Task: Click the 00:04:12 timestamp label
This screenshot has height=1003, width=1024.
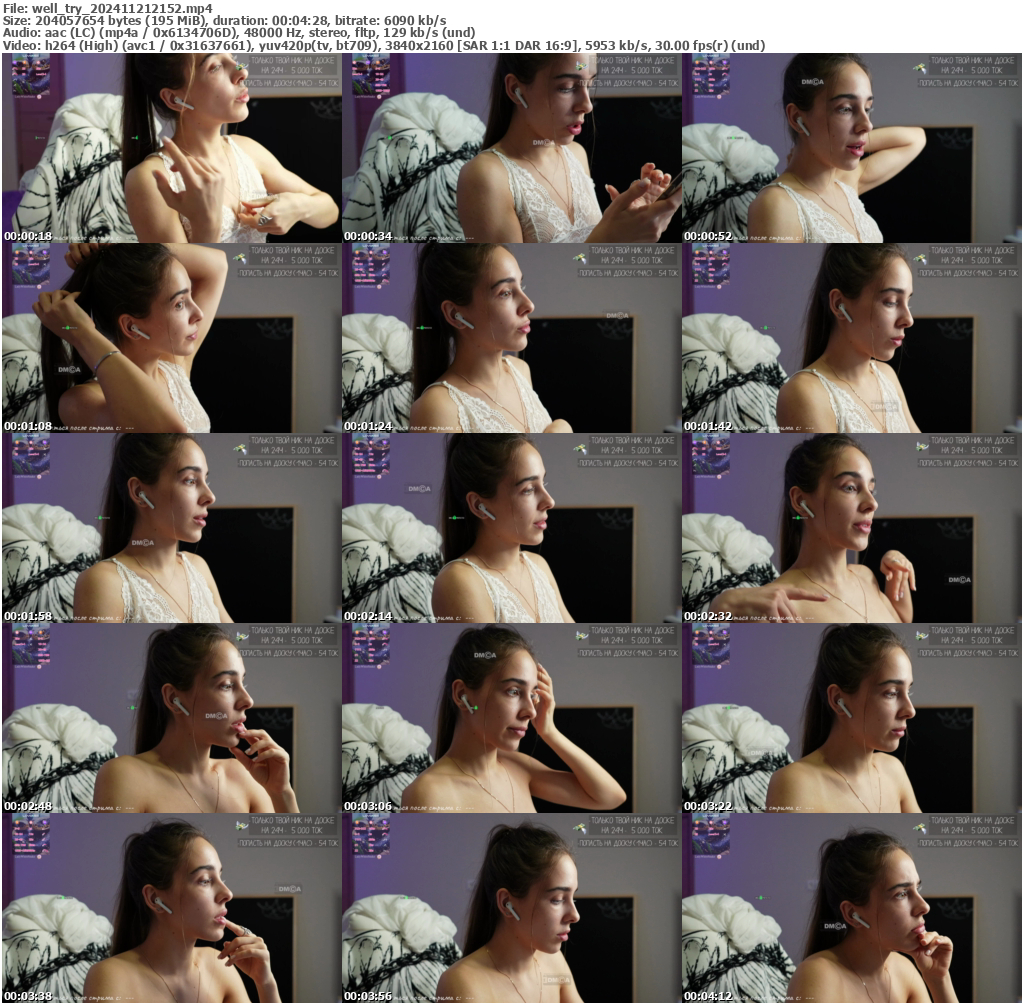Action: tap(706, 996)
